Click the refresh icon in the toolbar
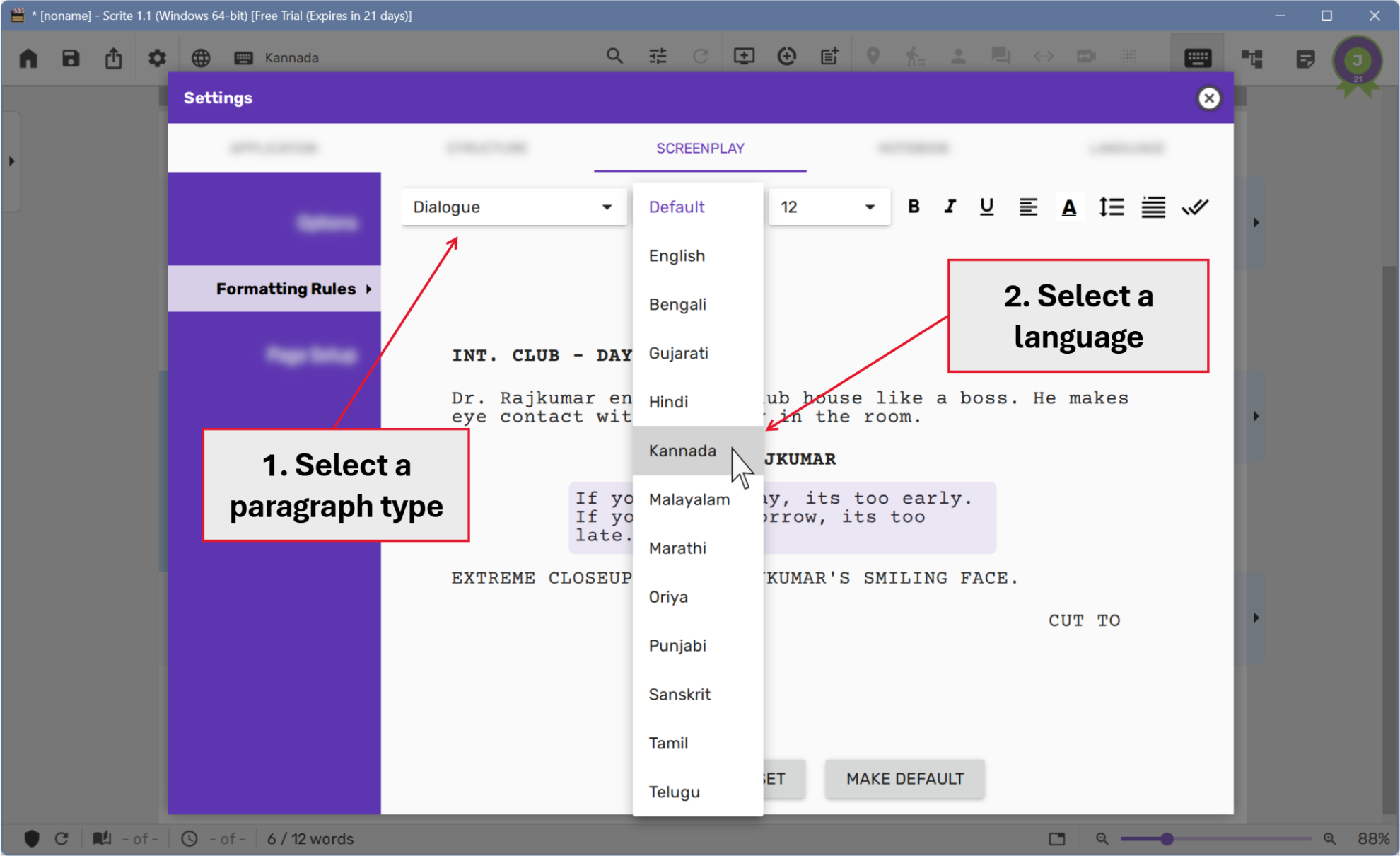 point(701,55)
